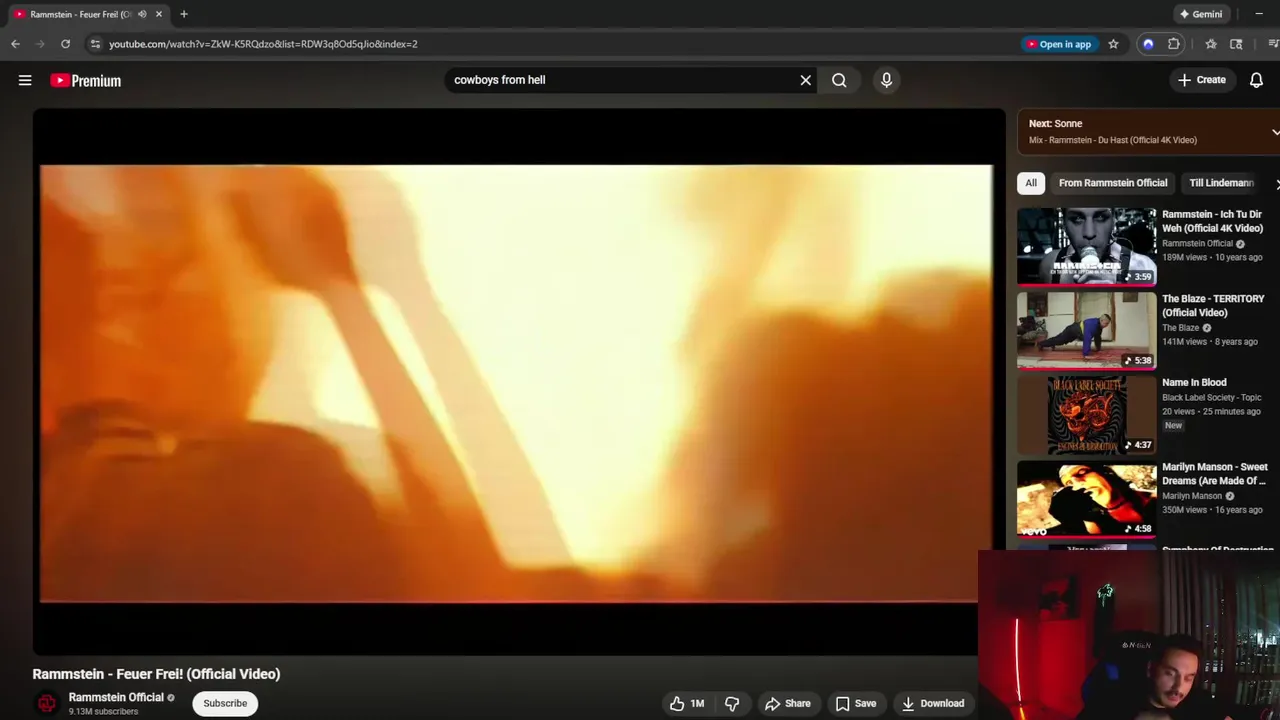The height and width of the screenshot is (720, 1280).
Task: Click the video player area
Action: [x=518, y=382]
